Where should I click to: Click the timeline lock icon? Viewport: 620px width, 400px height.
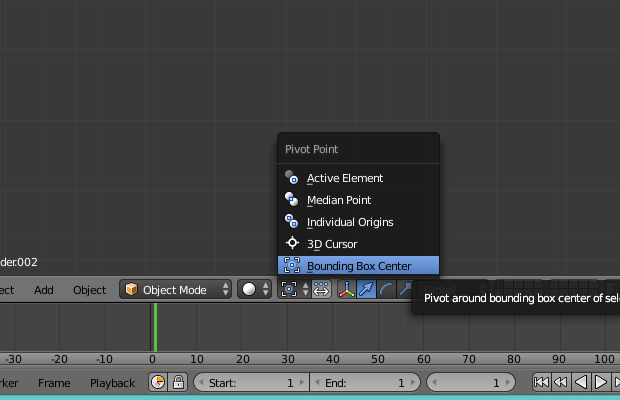point(178,383)
